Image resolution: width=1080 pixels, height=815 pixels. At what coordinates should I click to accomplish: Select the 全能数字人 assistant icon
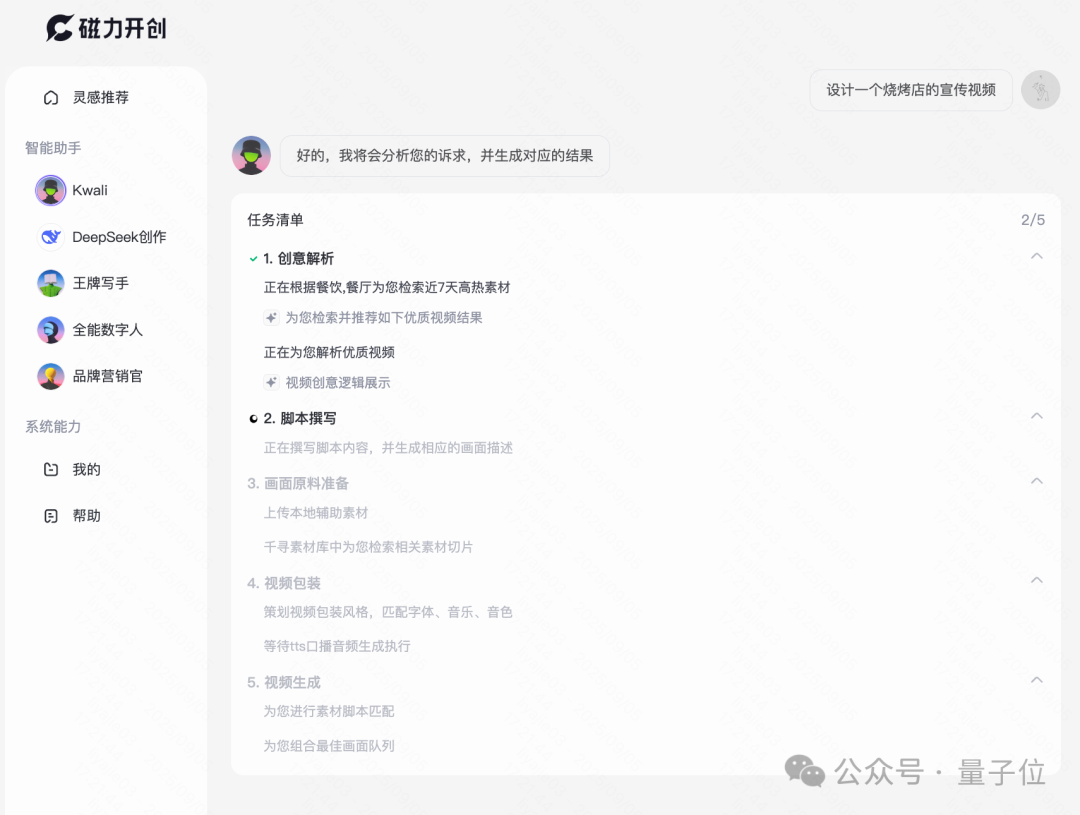(x=50, y=329)
